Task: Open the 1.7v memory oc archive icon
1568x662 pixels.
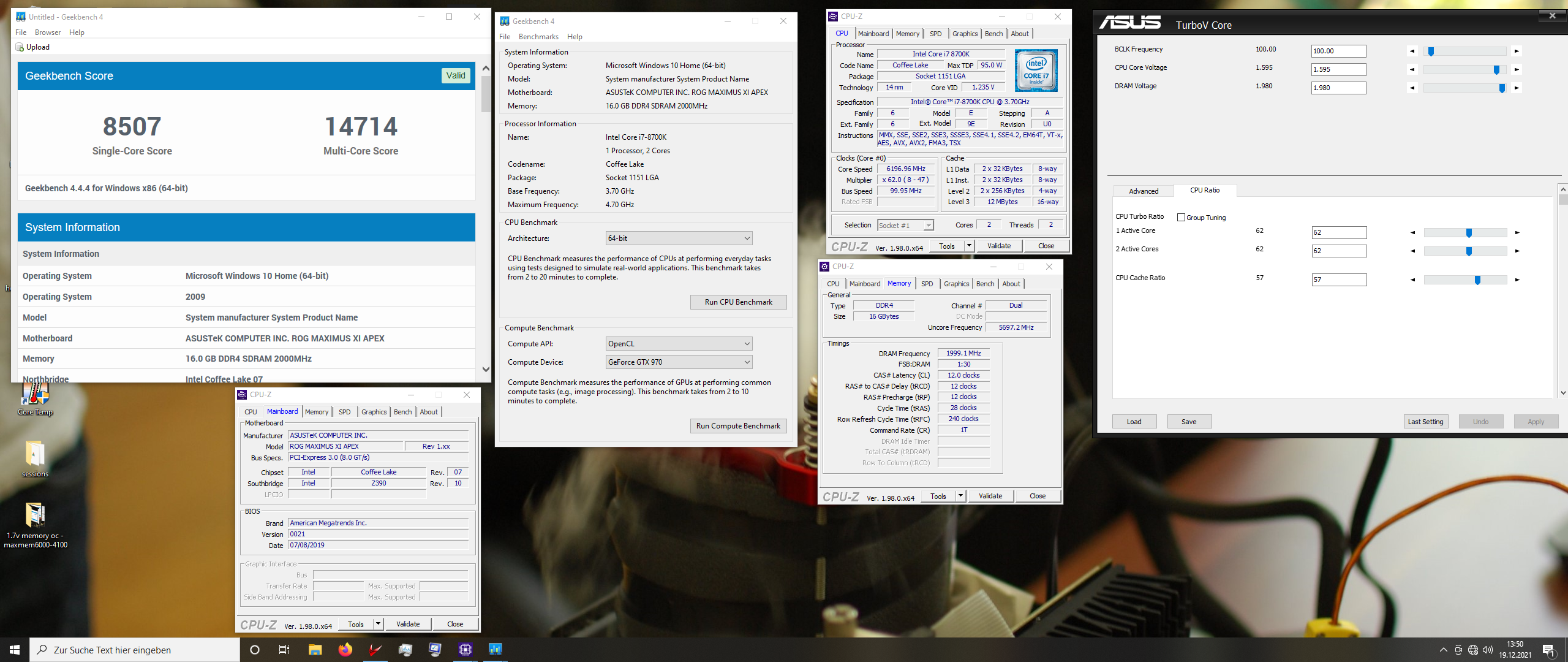Action: tap(36, 525)
